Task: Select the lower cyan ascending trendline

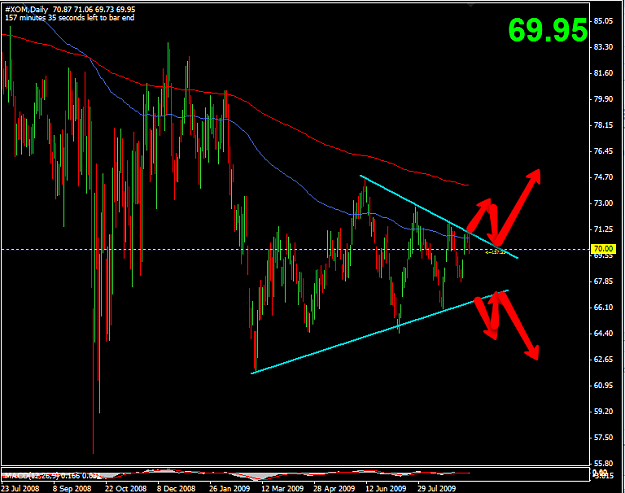Action: pyautogui.click(x=380, y=332)
